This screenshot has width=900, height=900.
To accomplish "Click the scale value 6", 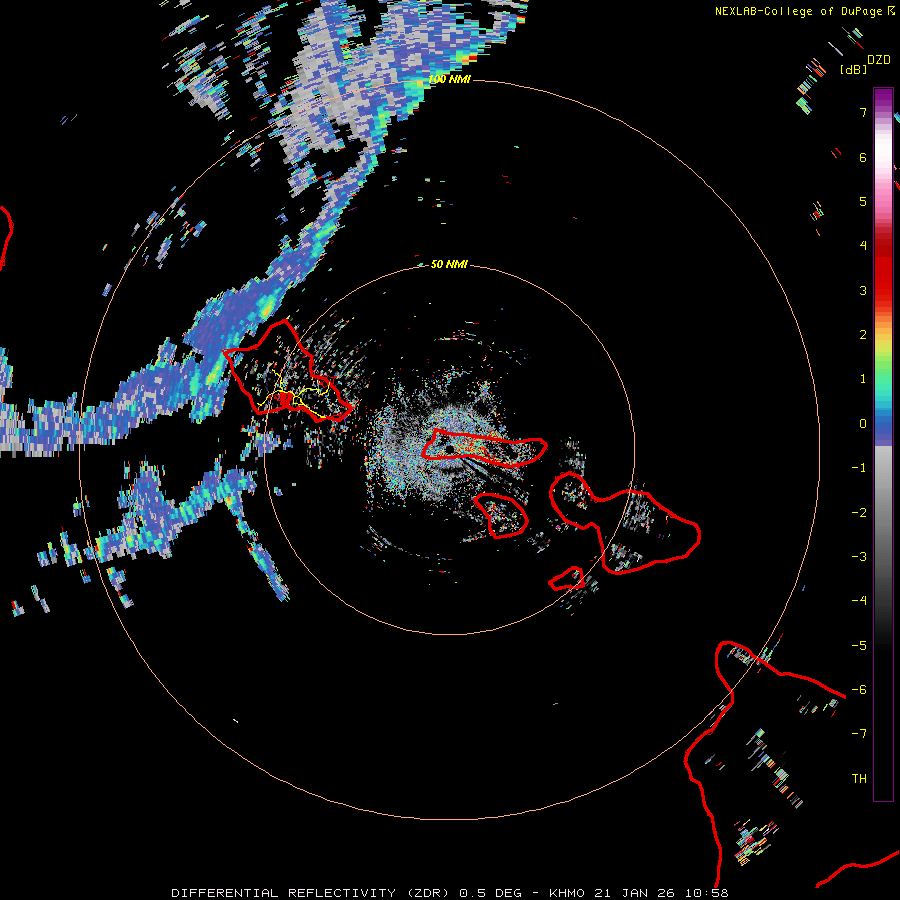I will pos(863,157).
